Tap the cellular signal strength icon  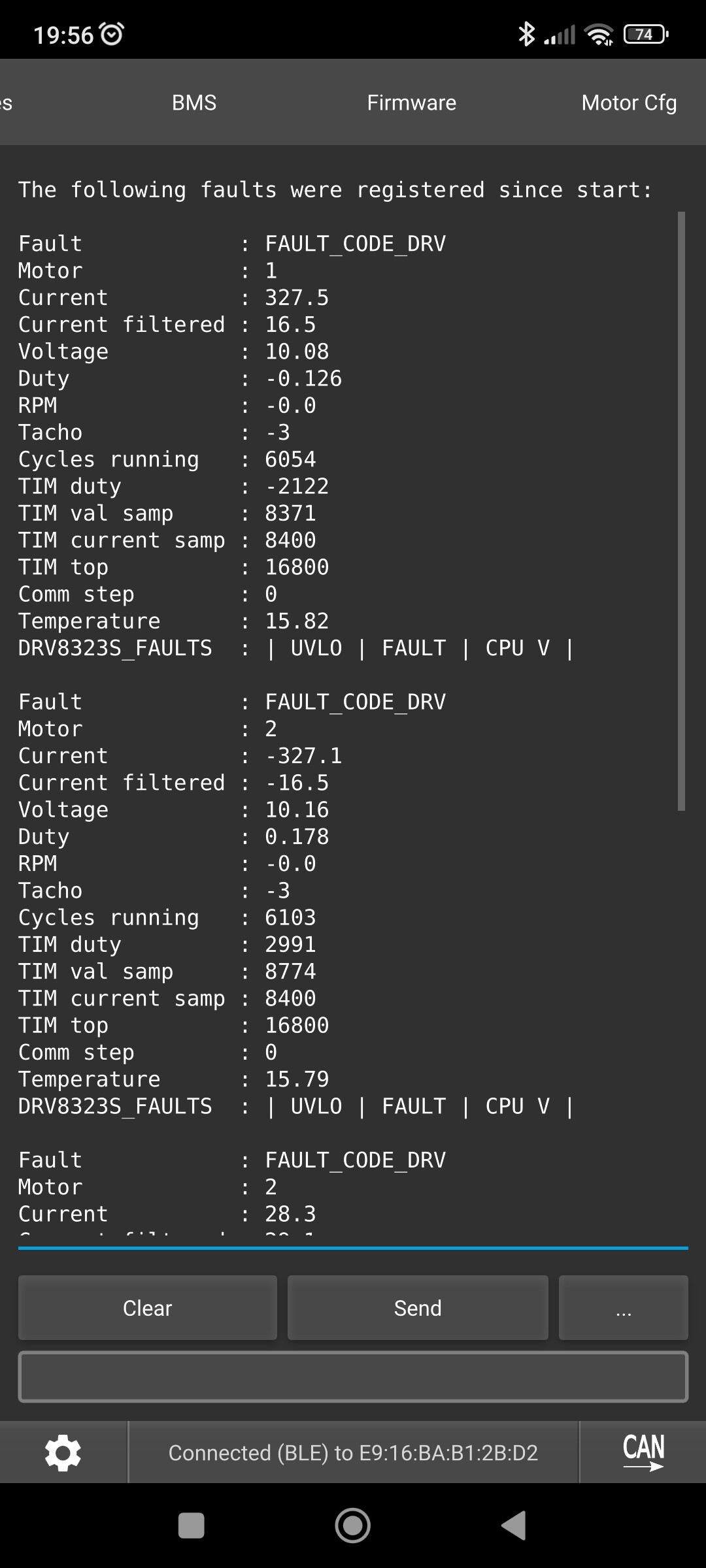560,35
